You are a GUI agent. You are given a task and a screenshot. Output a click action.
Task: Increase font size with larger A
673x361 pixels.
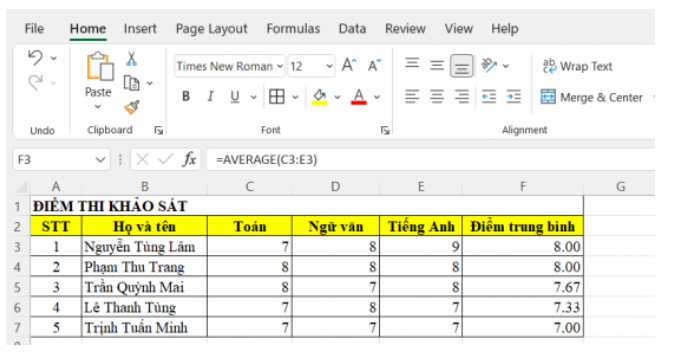[x=349, y=66]
